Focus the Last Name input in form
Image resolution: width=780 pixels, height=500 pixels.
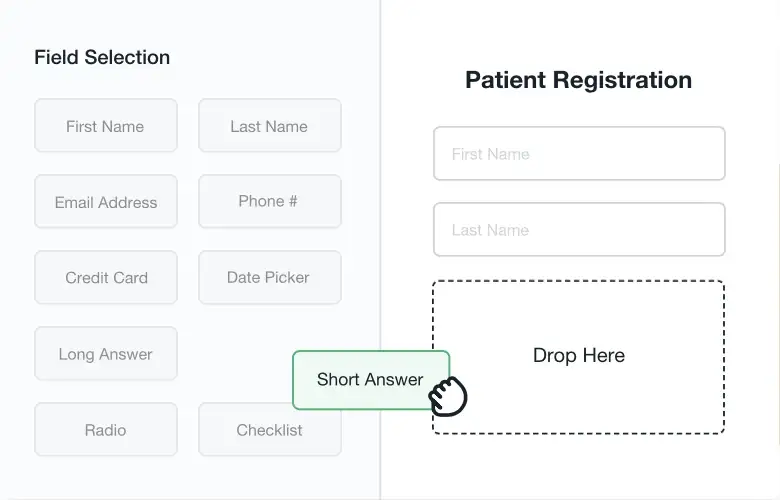(579, 229)
